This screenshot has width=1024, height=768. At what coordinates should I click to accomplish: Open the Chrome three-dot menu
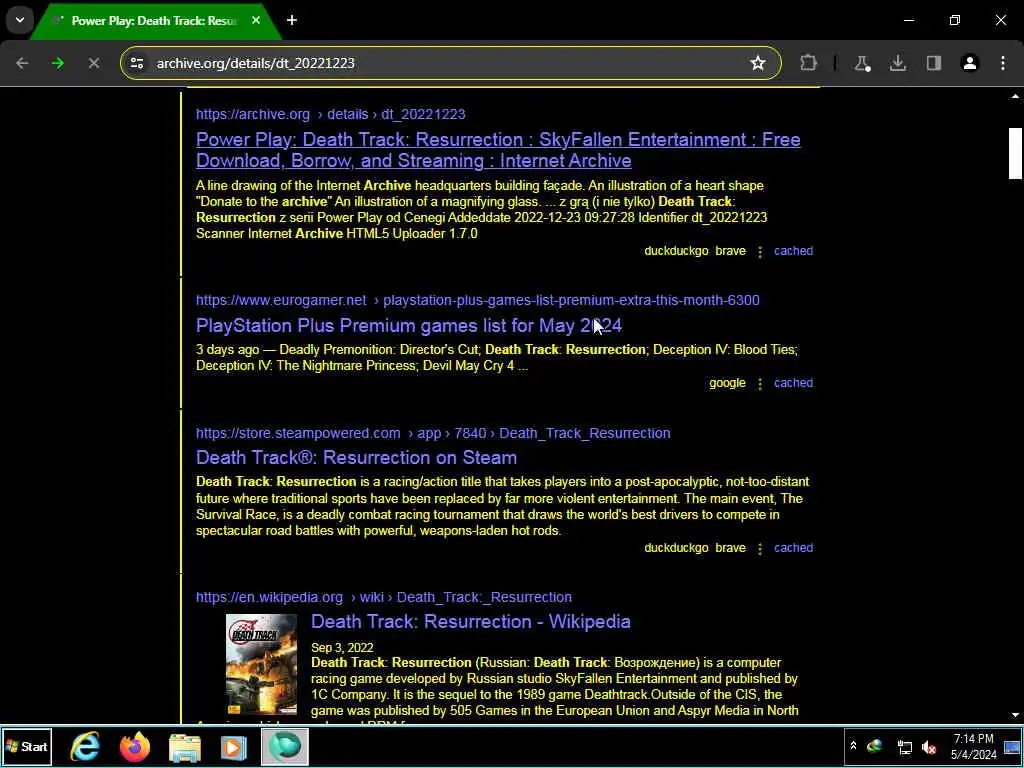point(1003,63)
